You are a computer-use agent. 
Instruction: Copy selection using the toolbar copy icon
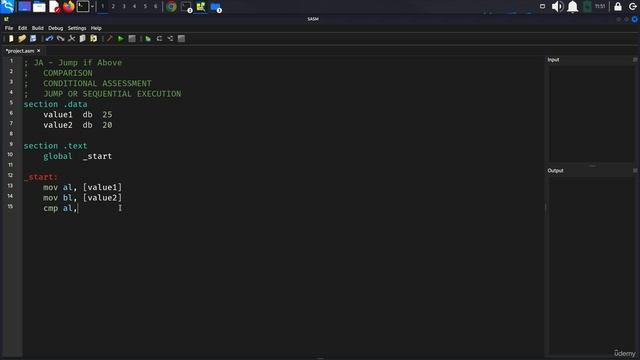pyautogui.click(x=82, y=39)
